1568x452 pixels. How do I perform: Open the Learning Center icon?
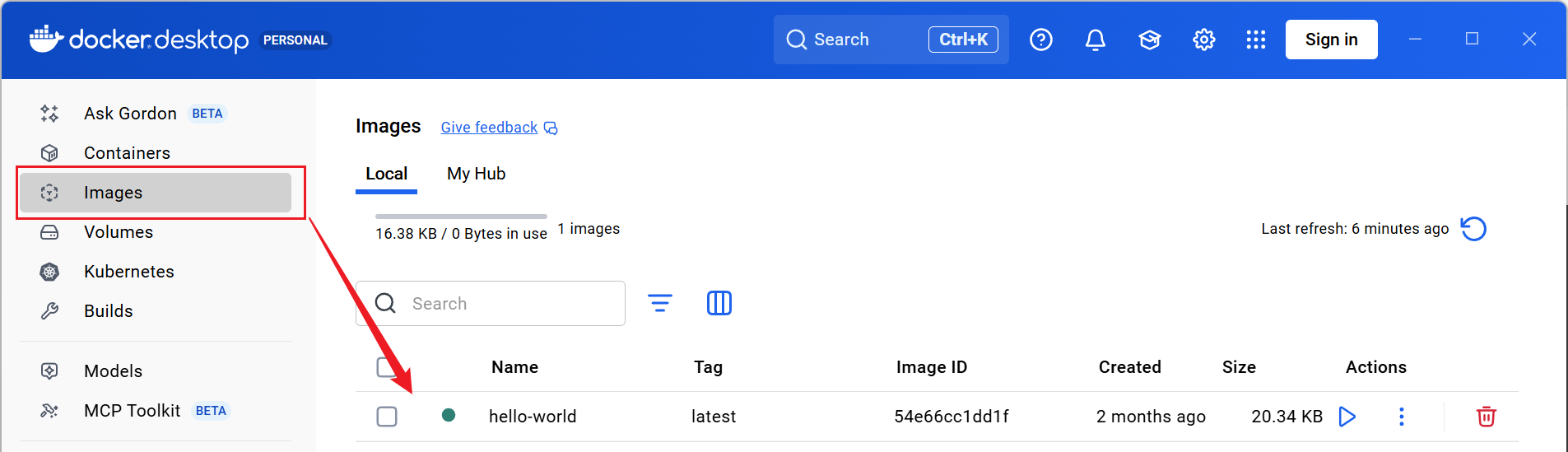[1149, 40]
